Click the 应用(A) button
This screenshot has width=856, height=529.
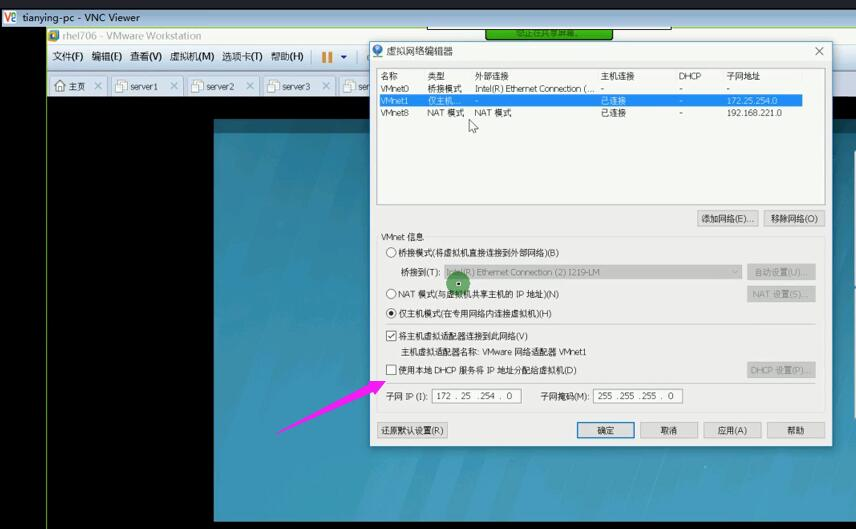(732, 430)
